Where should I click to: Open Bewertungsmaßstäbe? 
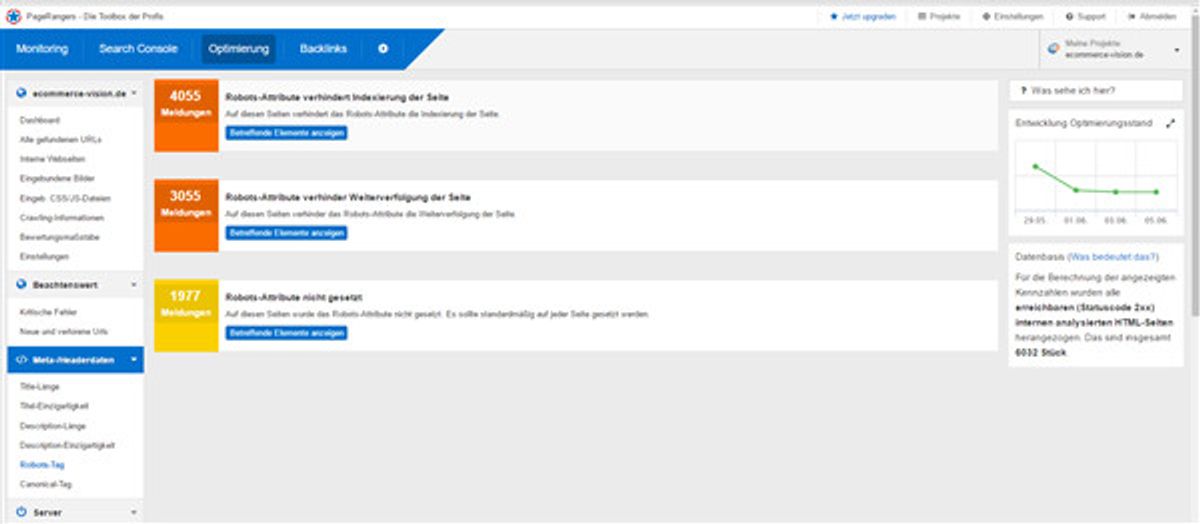click(60, 237)
